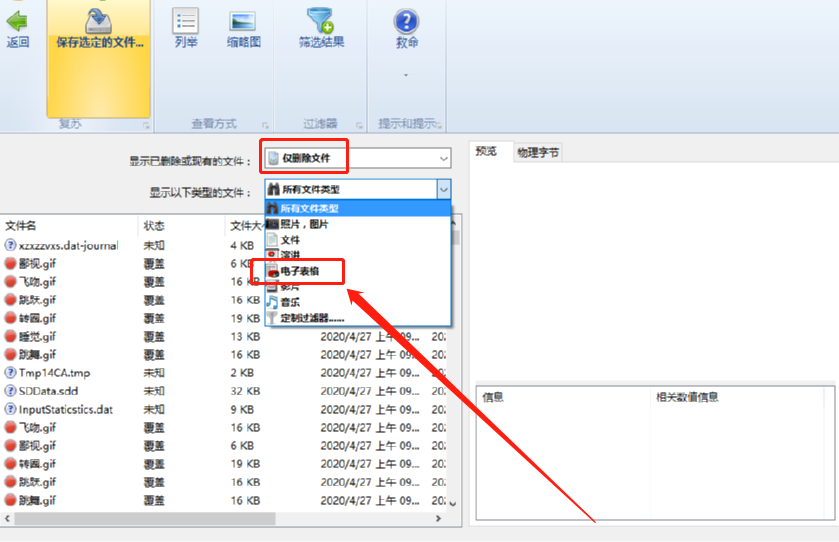
Task: Open the 提示和提示 group dialog launcher
Action: click(439, 125)
